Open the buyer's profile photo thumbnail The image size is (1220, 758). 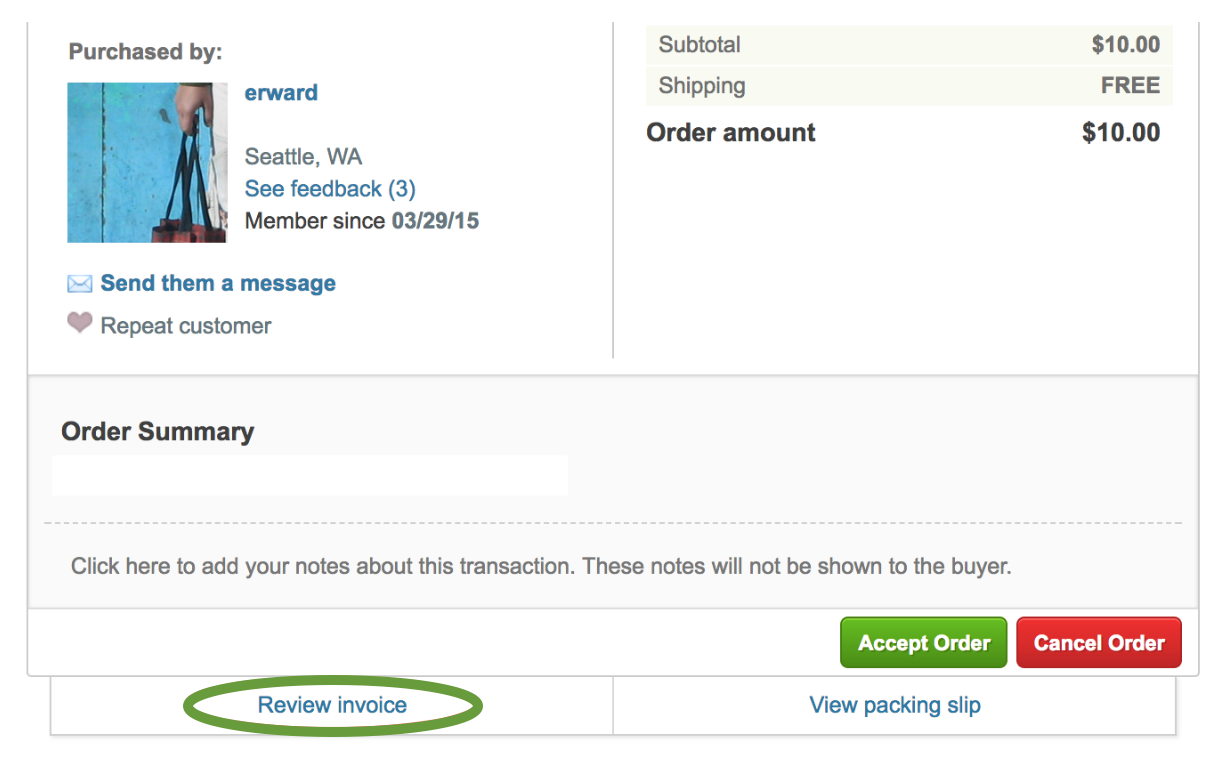pyautogui.click(x=147, y=162)
